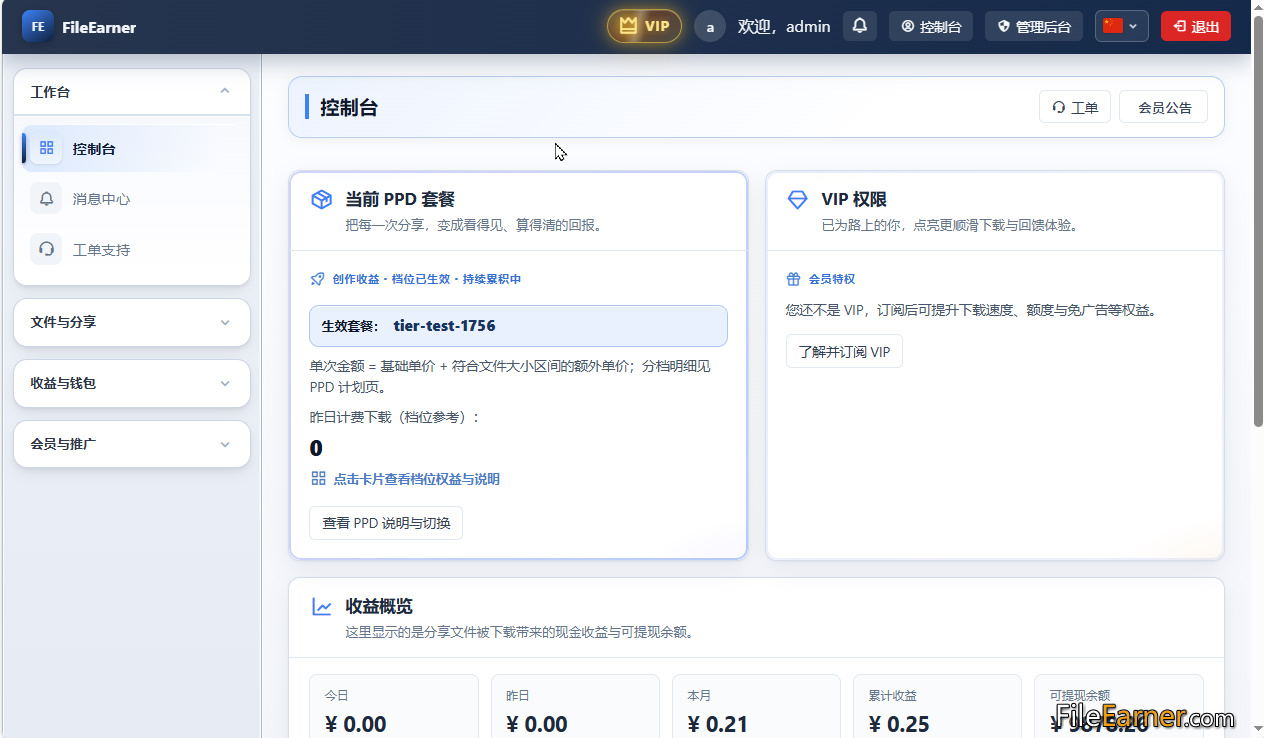The height and width of the screenshot is (738, 1264).
Task: Expand the 会员与推广 sidebar section
Action: point(132,444)
